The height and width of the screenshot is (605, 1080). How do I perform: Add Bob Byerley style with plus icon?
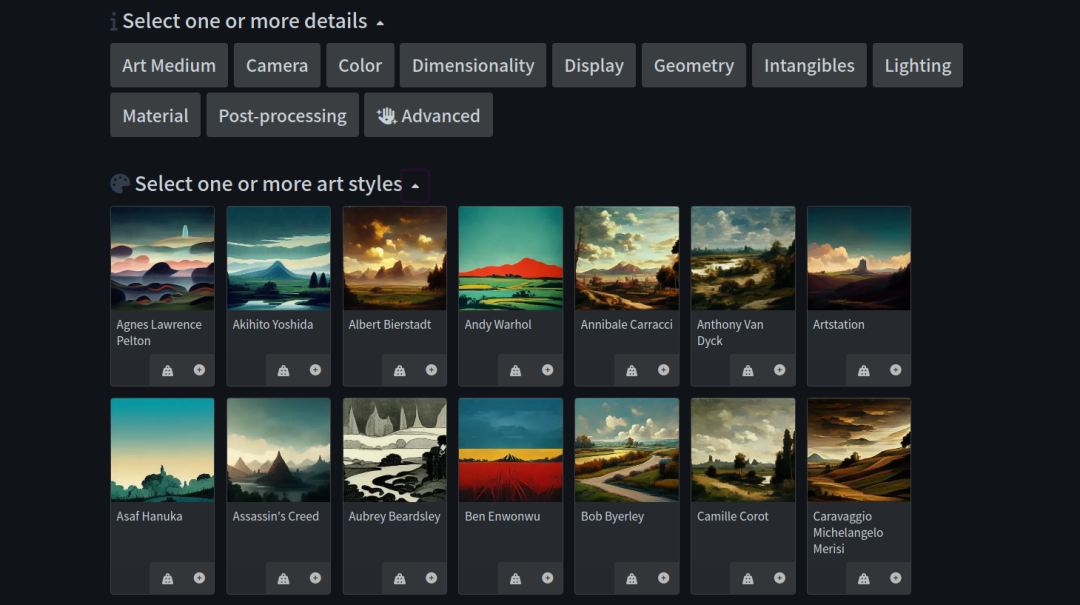(x=663, y=578)
